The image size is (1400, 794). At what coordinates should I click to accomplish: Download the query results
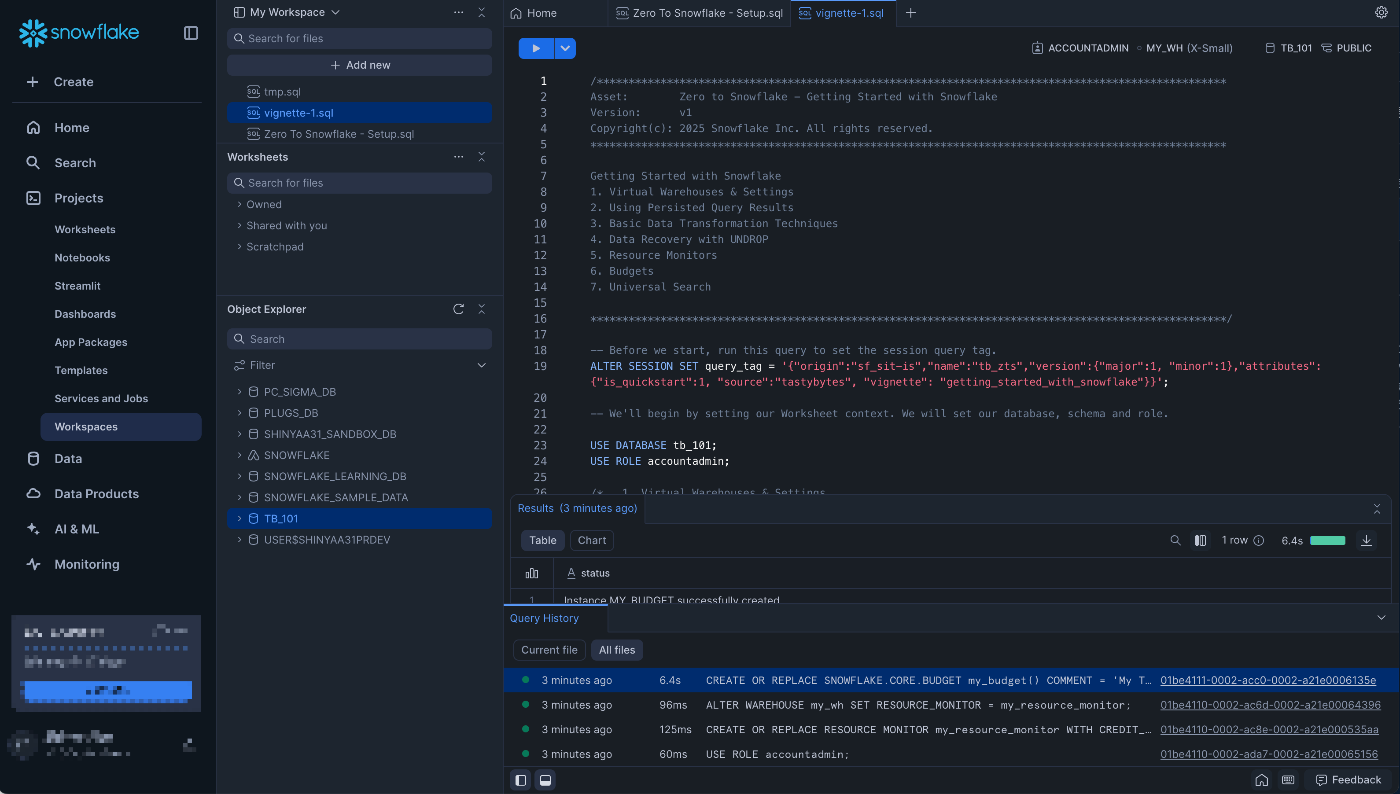coord(1366,540)
